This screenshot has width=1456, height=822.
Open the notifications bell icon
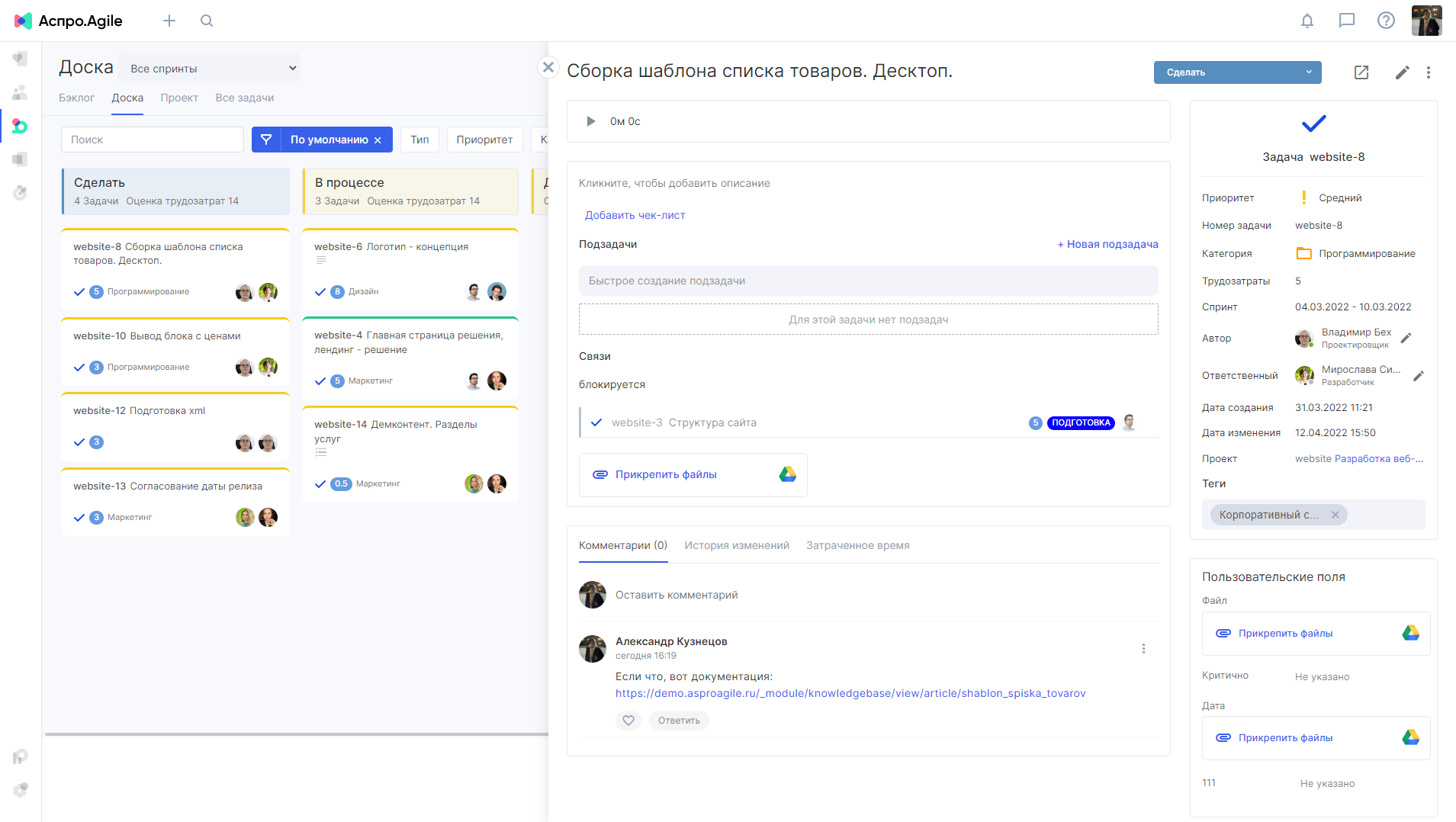(x=1307, y=21)
